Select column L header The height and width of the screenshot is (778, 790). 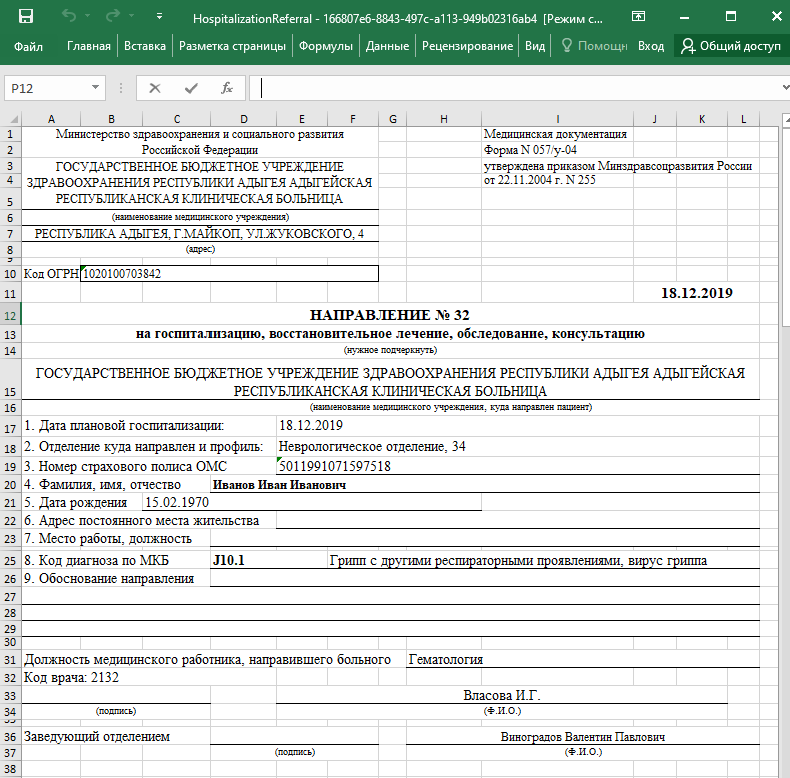click(743, 119)
